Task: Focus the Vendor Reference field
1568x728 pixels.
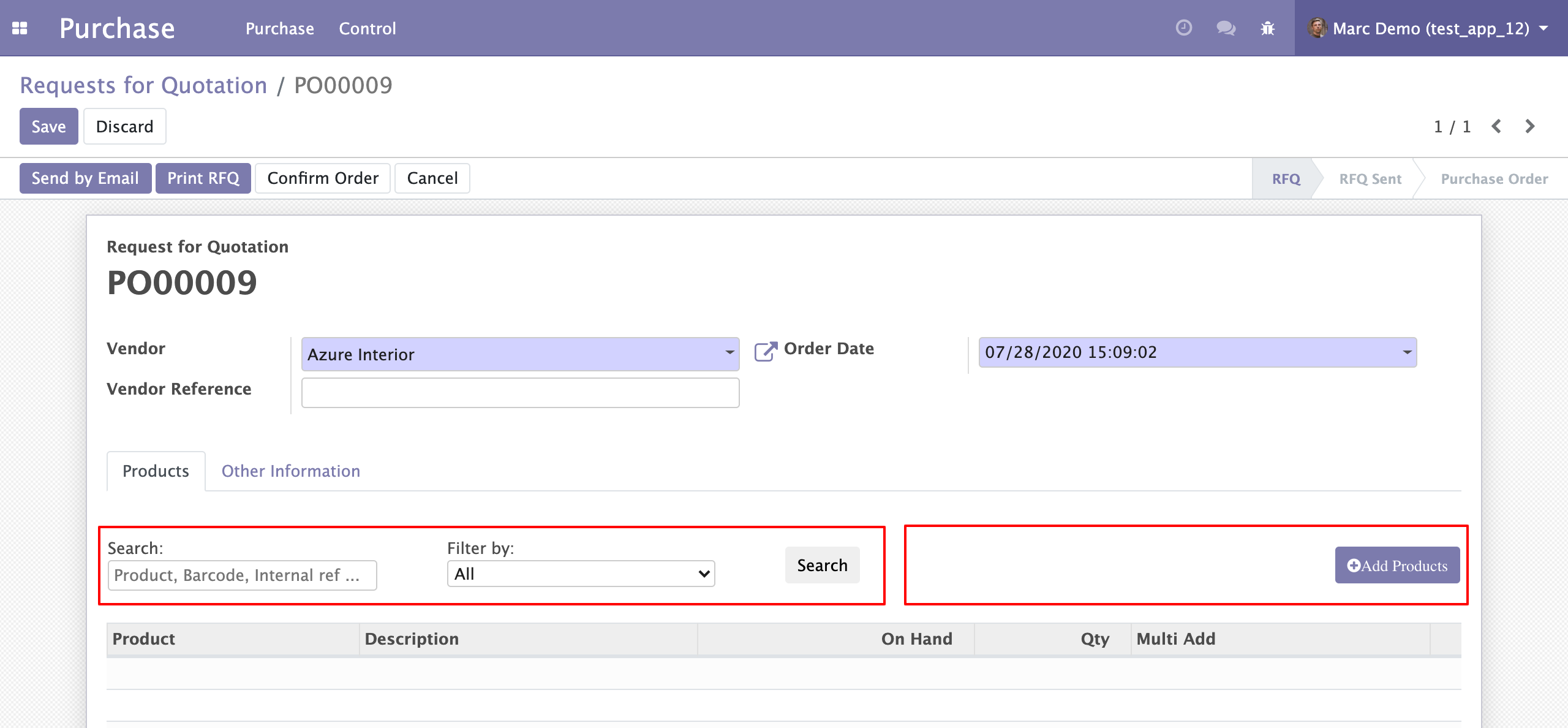Action: (520, 393)
